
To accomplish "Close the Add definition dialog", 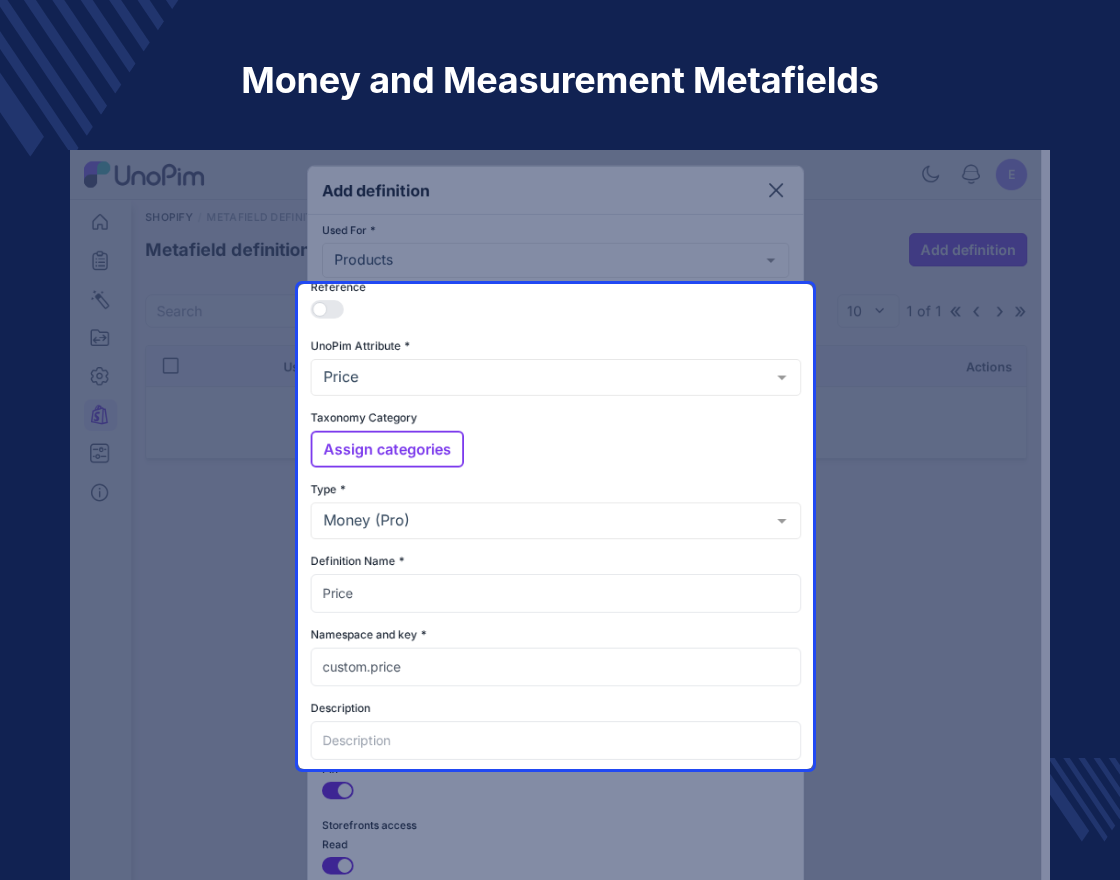I will tap(776, 191).
